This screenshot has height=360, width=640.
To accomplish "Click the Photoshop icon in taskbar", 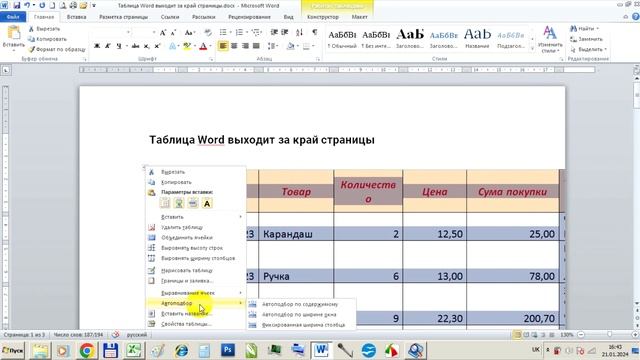I will (228, 350).
